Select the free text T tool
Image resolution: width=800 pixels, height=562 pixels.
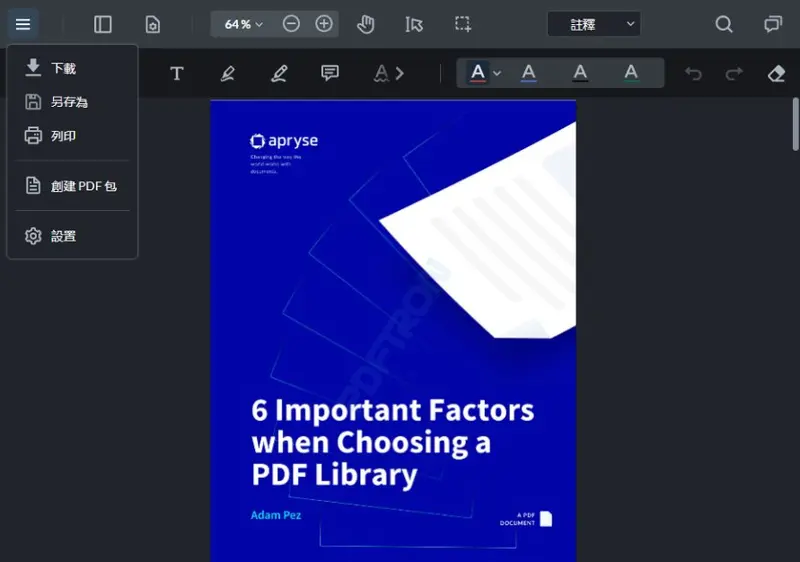click(x=177, y=73)
